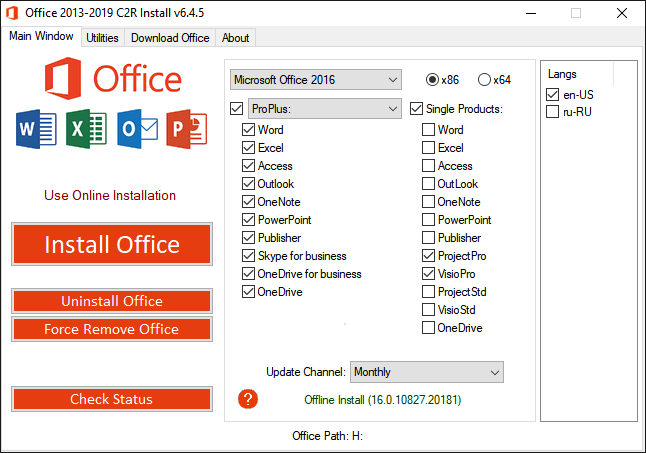Click the Uninstall Office button
646x453 pixels.
pyautogui.click(x=112, y=301)
